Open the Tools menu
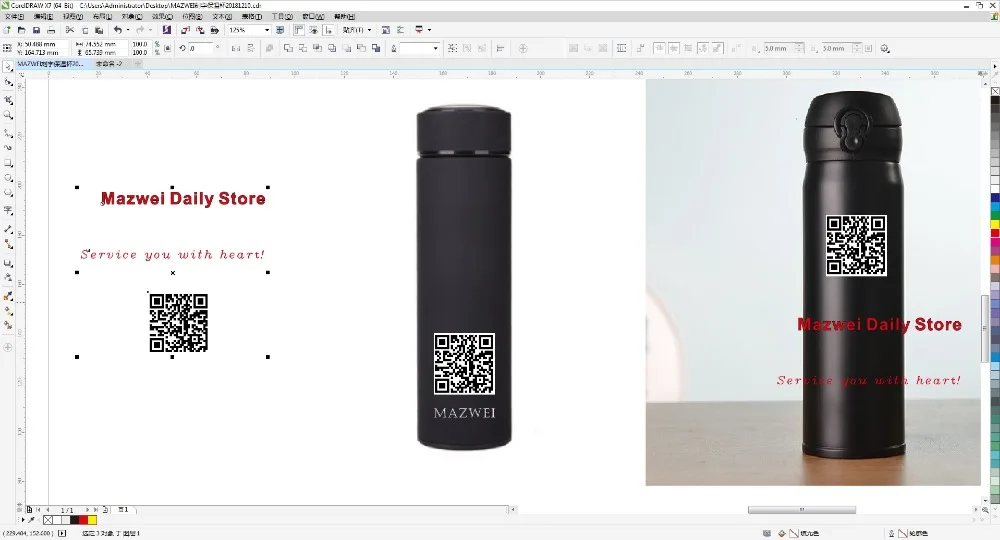This screenshot has width=1000, height=540. (x=282, y=17)
